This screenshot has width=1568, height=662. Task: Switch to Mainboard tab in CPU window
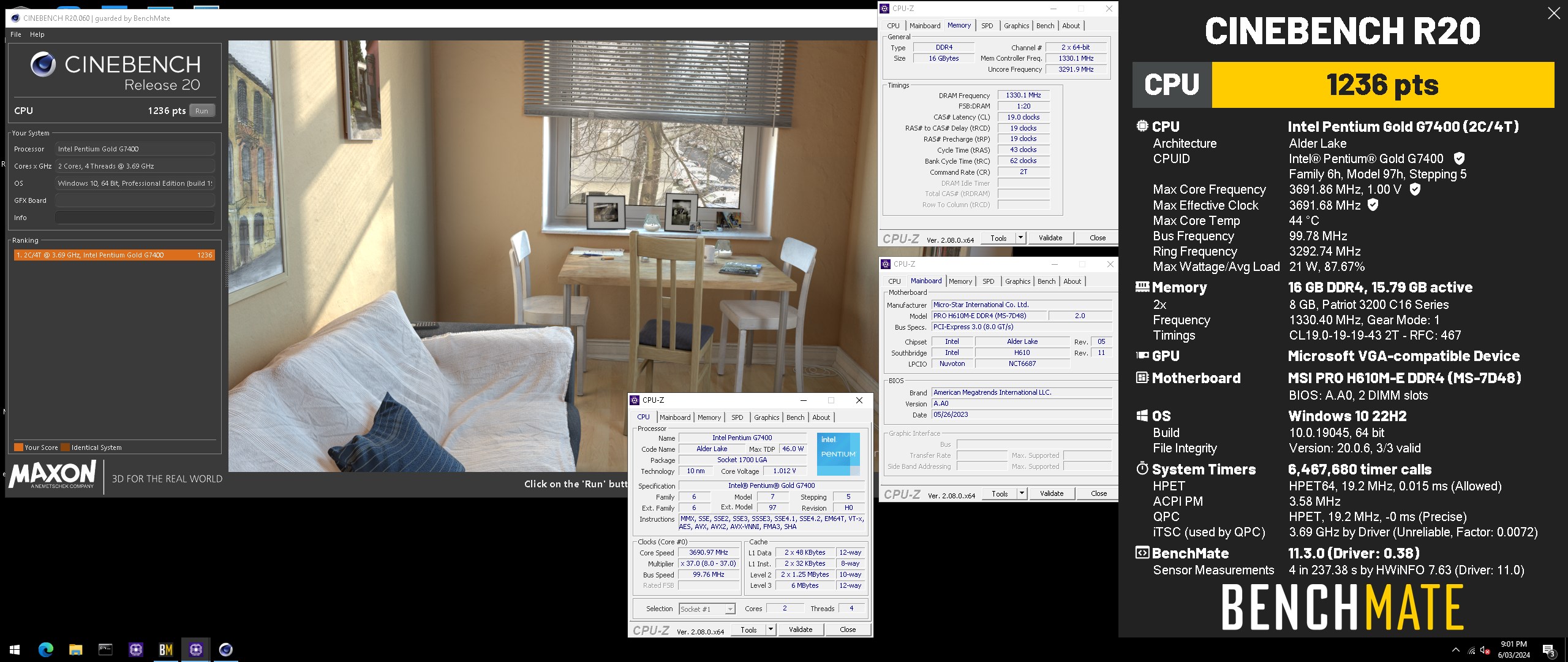tap(675, 417)
